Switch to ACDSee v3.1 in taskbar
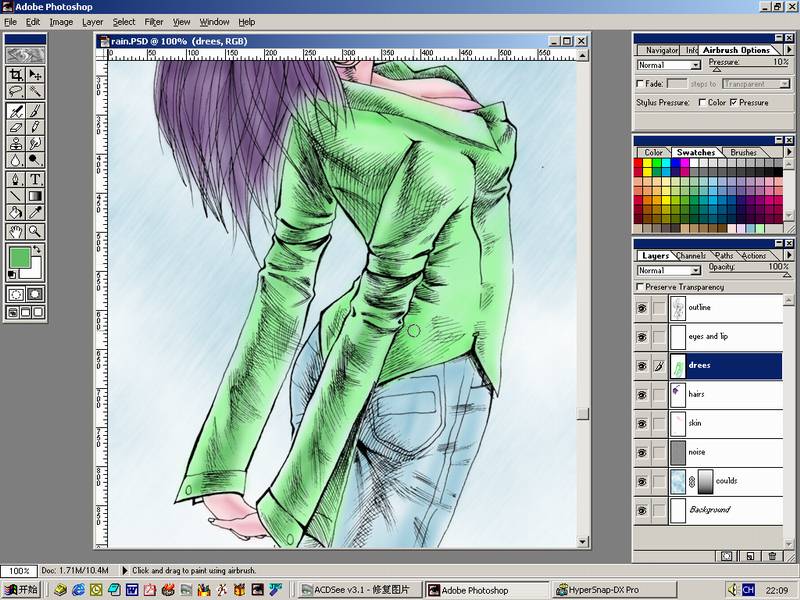 point(360,590)
